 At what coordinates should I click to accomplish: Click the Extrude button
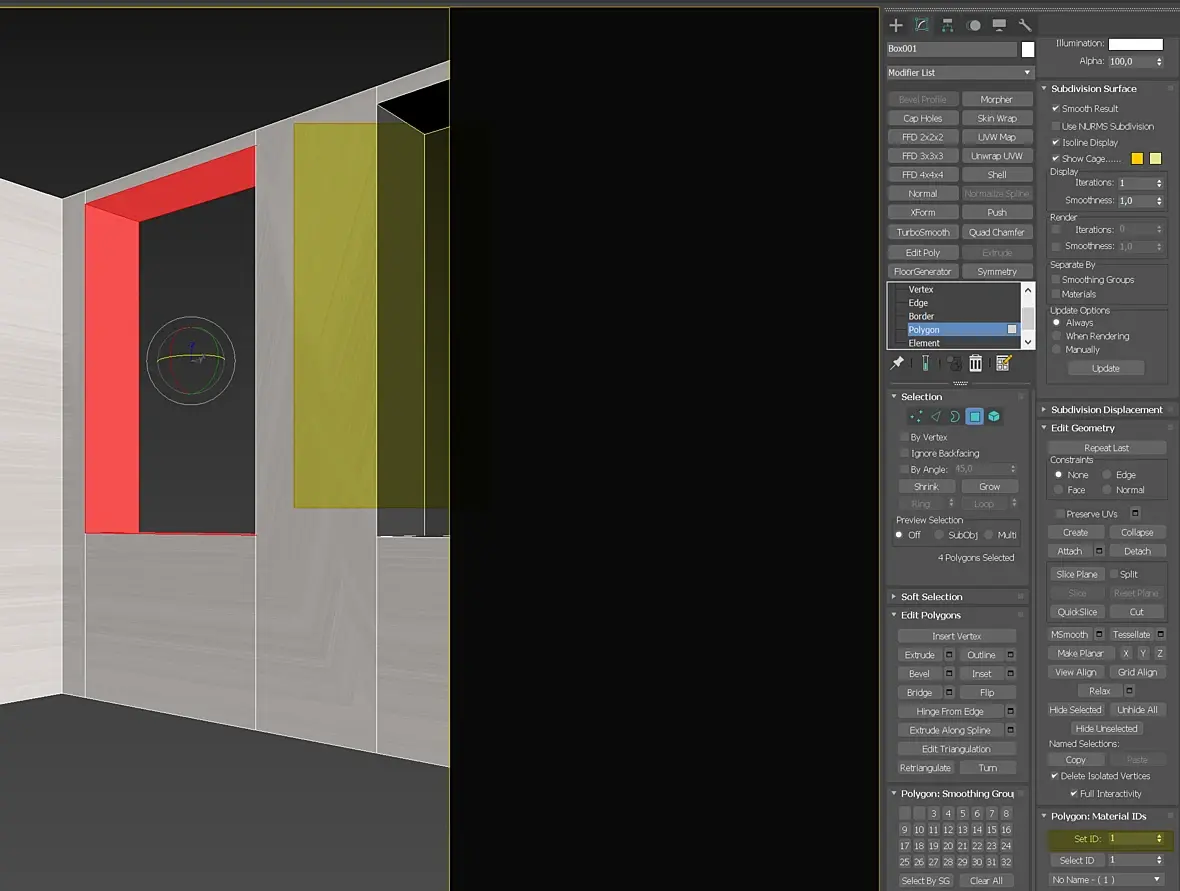coord(920,655)
